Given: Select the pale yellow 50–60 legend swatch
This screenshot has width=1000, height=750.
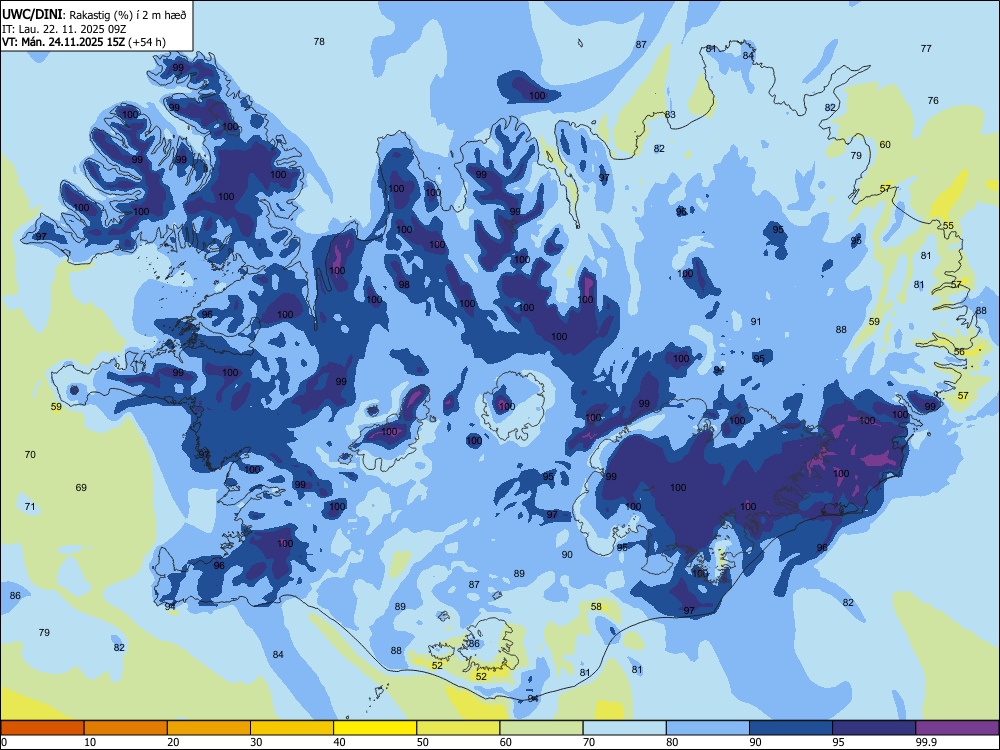Looking at the screenshot, I should 458,728.
